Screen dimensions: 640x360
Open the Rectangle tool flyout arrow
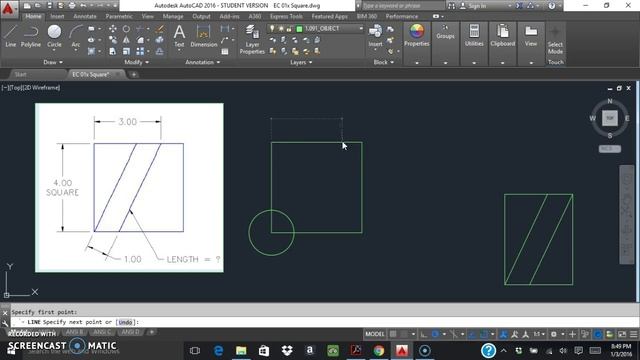point(99,29)
